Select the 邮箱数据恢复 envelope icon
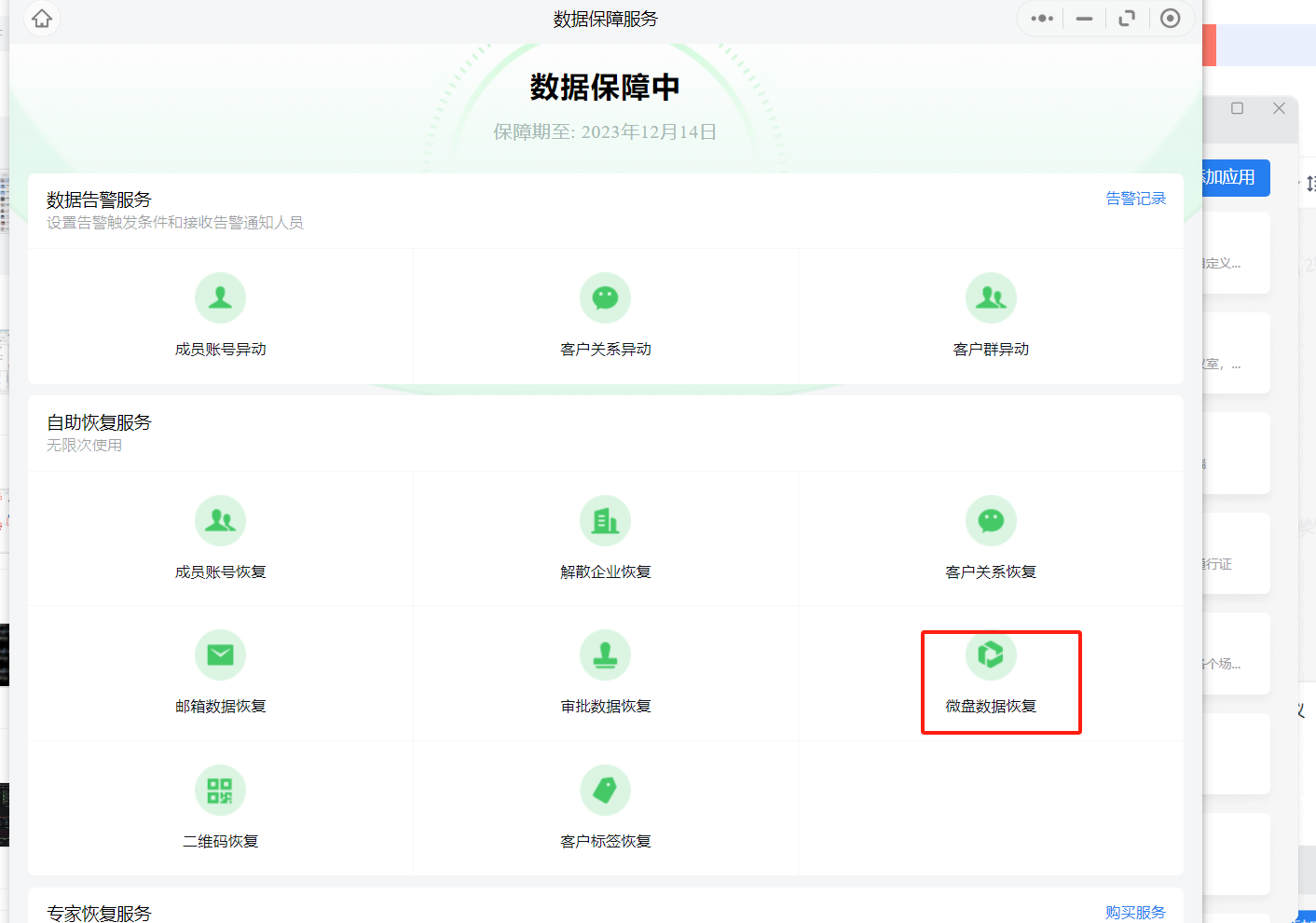The height and width of the screenshot is (923, 1316). click(x=220, y=655)
